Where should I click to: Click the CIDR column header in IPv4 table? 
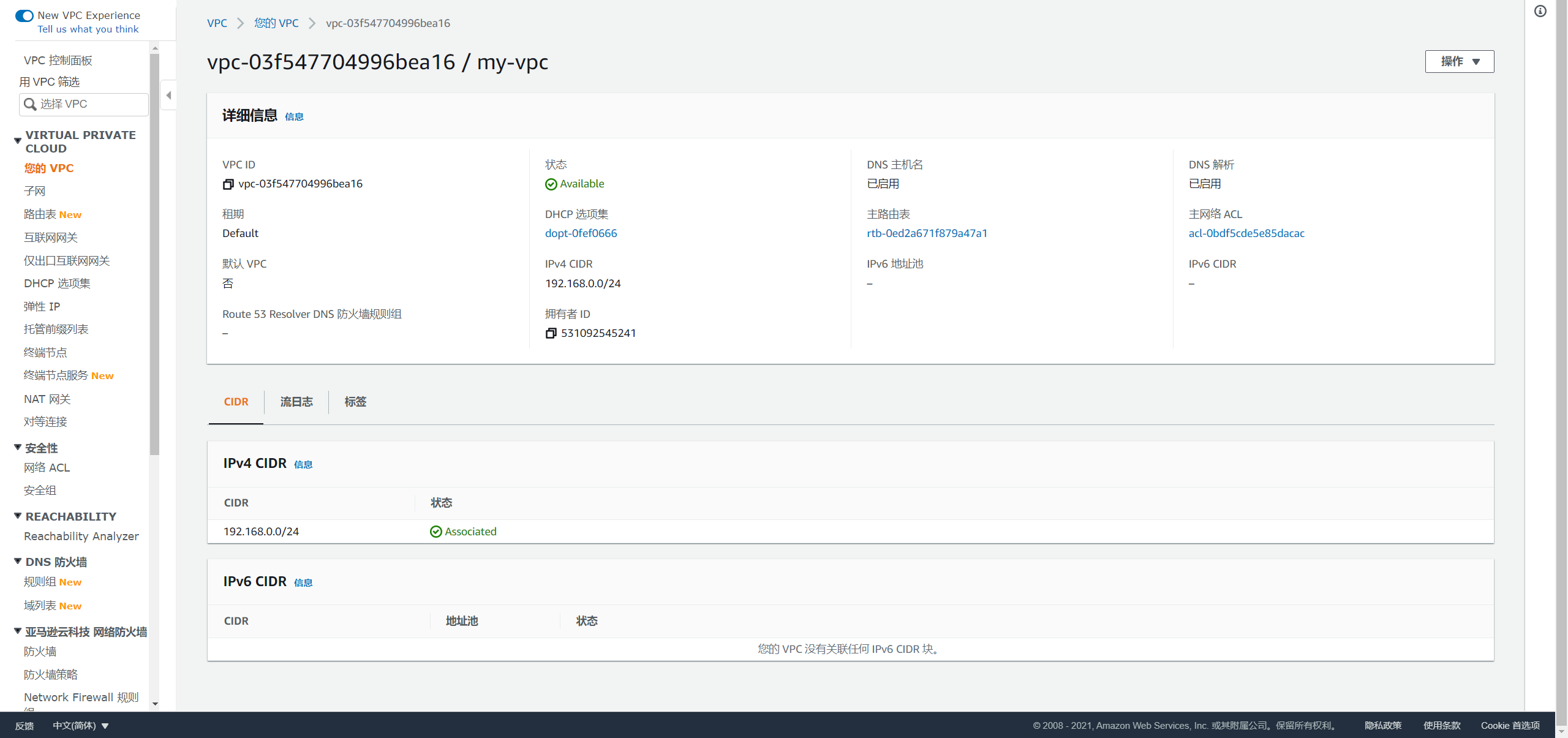(x=236, y=503)
